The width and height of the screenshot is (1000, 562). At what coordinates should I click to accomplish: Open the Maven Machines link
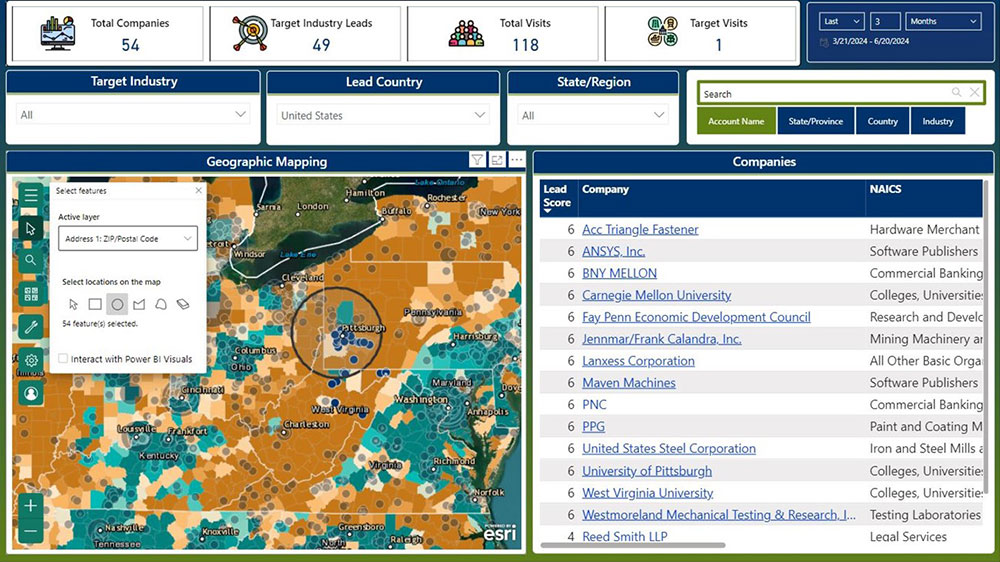[629, 383]
